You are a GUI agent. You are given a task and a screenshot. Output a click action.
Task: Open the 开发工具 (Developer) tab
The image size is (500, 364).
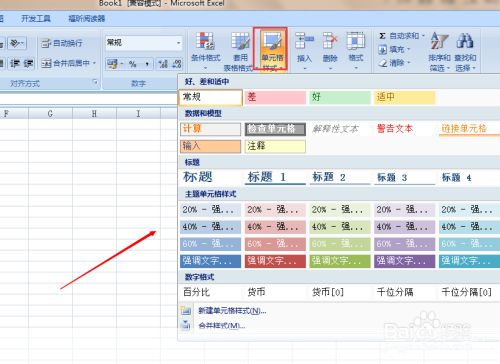point(36,19)
